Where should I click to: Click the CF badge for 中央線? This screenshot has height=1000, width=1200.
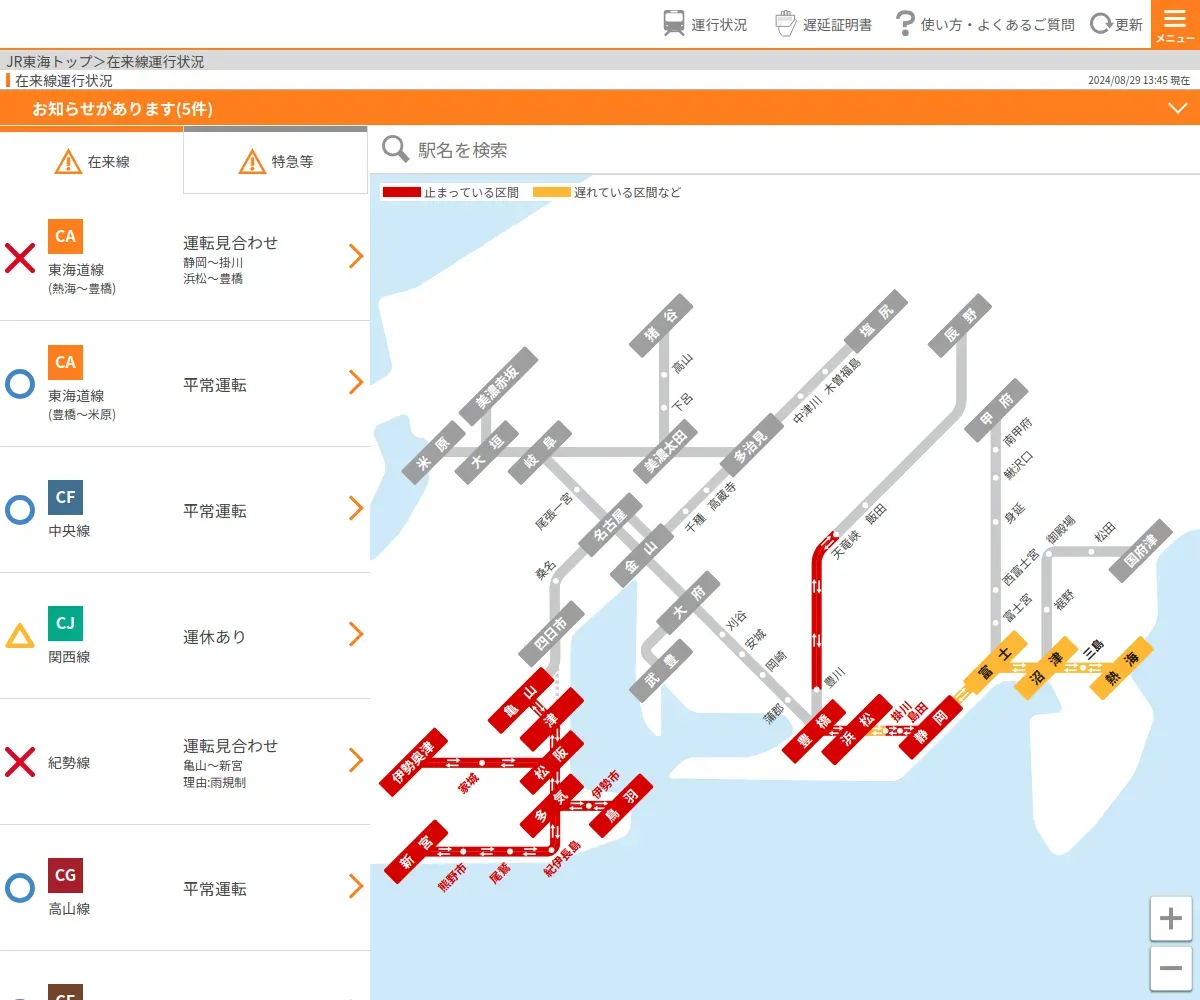(65, 497)
